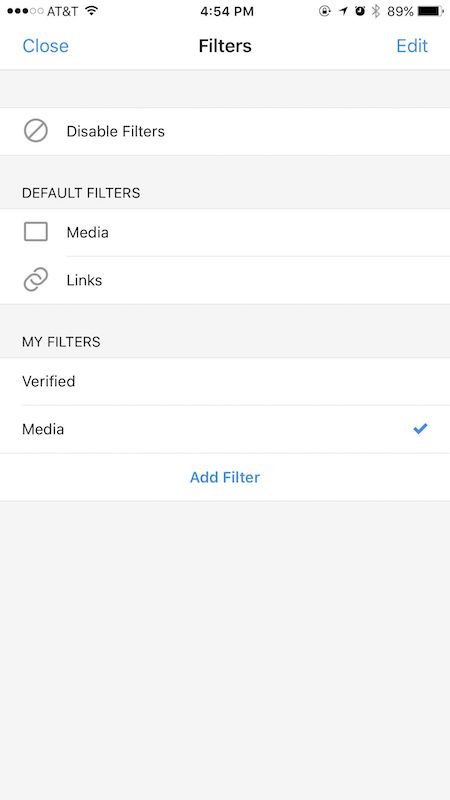Toggle the Media filter in My Filters

click(x=225, y=429)
